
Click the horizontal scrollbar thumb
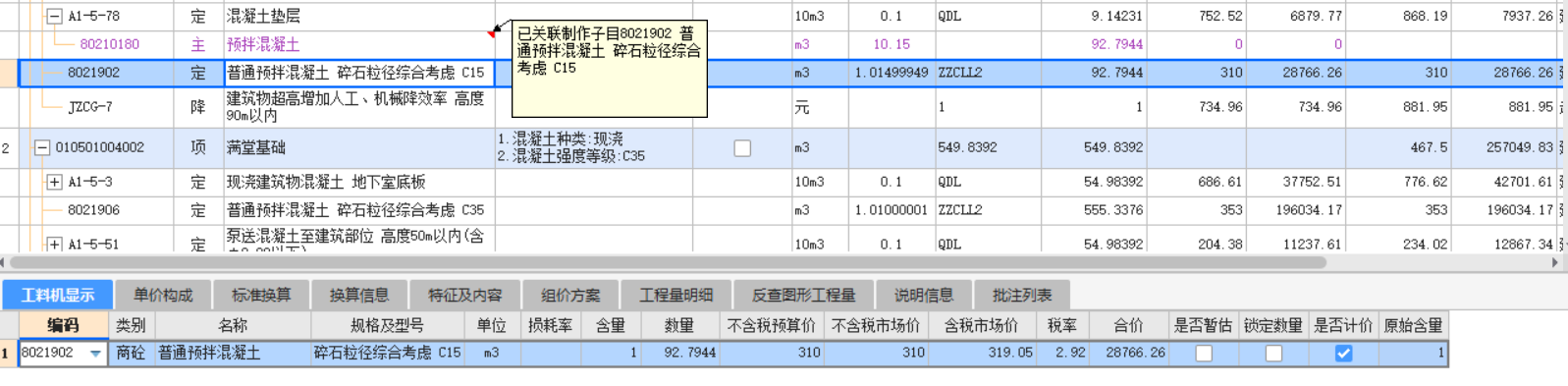click(x=668, y=263)
